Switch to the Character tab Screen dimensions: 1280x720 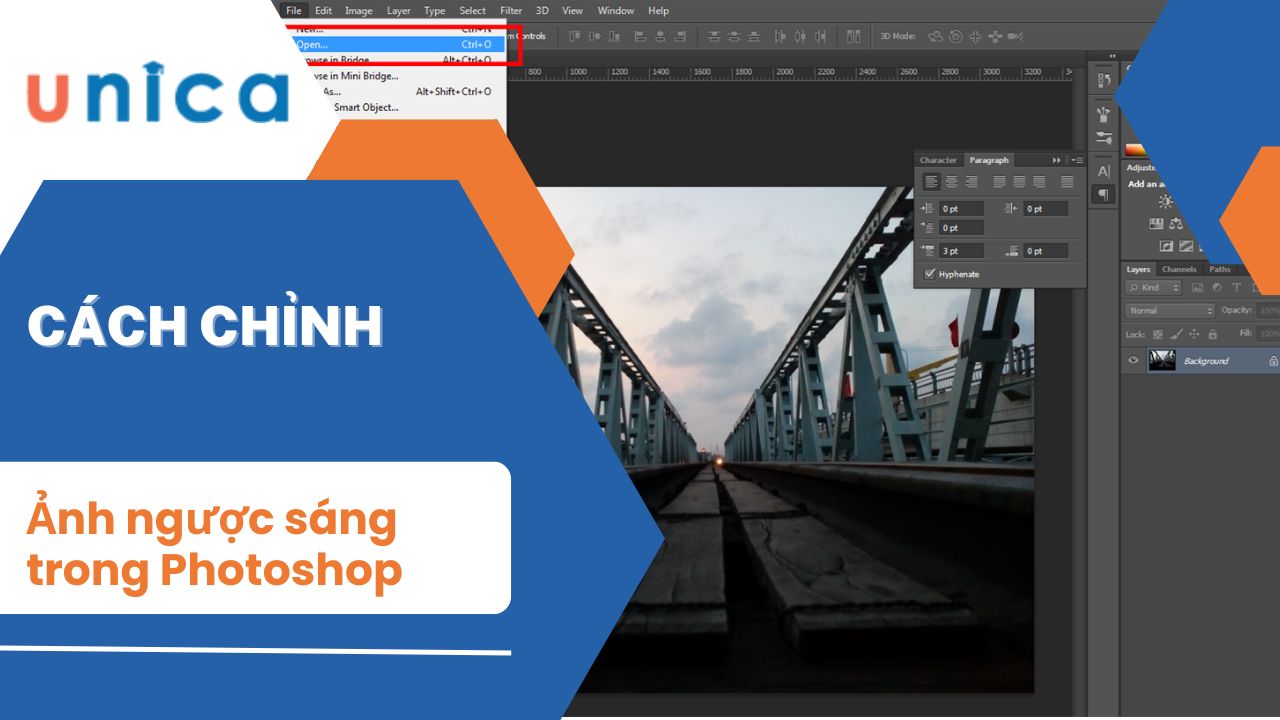(938, 160)
